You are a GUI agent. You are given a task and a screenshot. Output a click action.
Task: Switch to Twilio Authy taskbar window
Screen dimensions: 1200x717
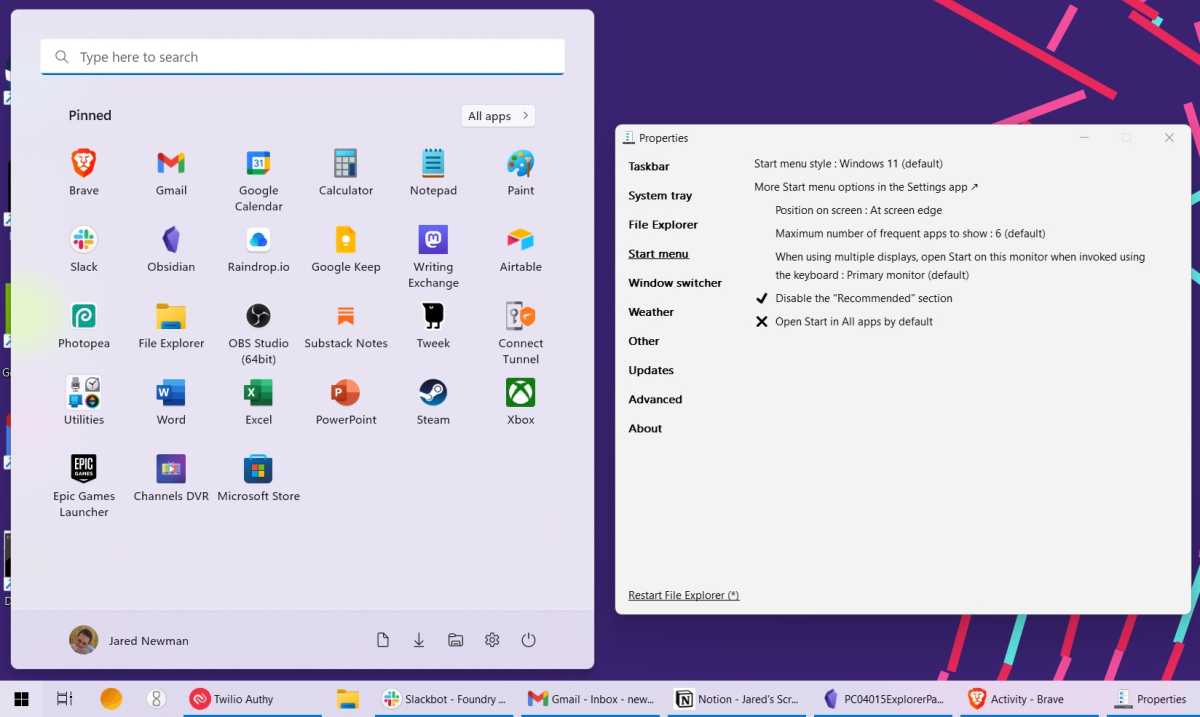point(252,699)
